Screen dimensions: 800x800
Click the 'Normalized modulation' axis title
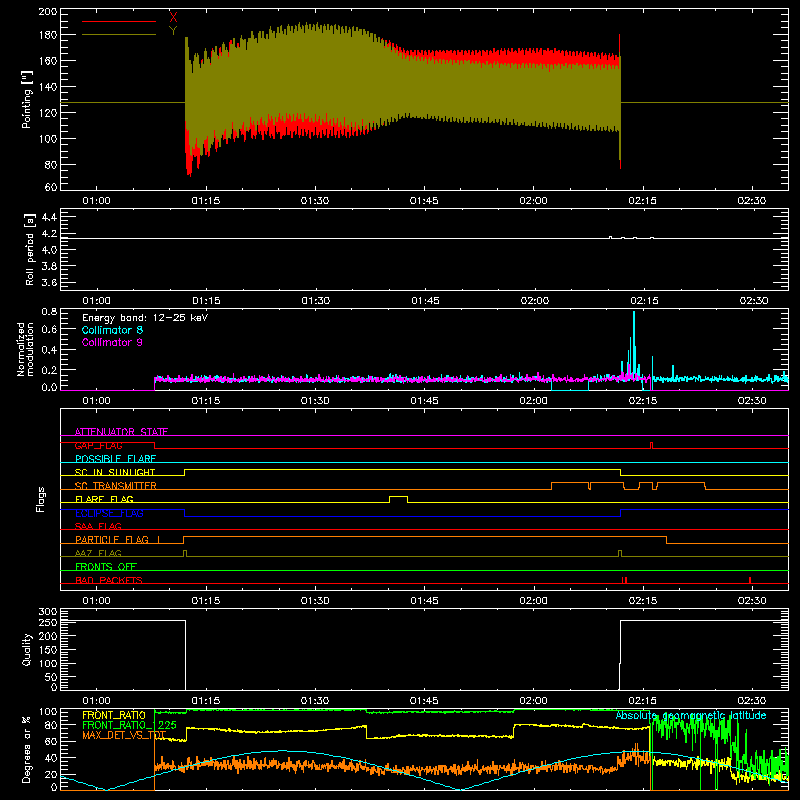click(25, 349)
